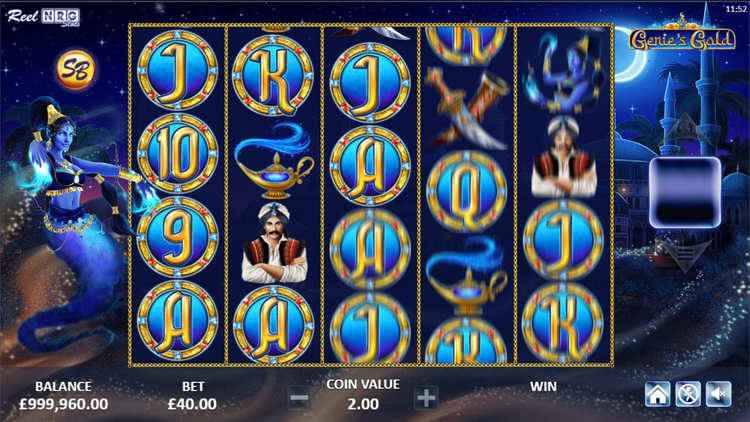
Task: Click the crossed swords symbol
Action: (x=467, y=108)
